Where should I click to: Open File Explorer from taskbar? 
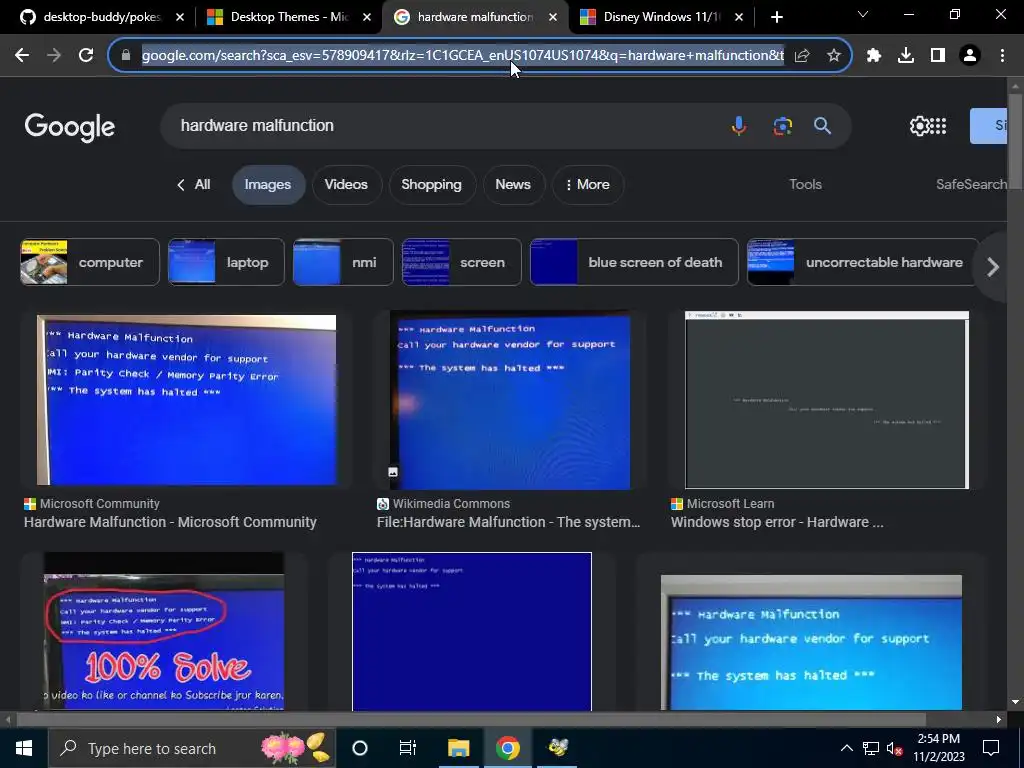pyautogui.click(x=458, y=748)
